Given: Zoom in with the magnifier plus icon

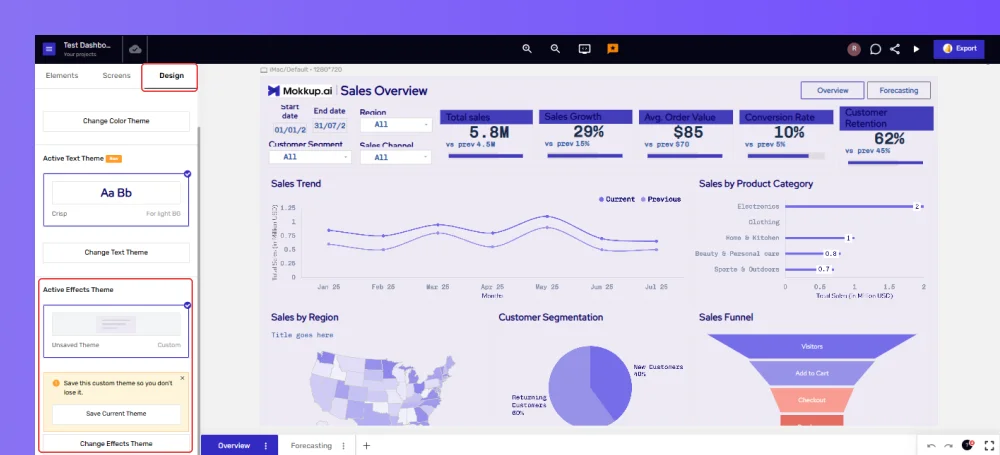Looking at the screenshot, I should [527, 48].
